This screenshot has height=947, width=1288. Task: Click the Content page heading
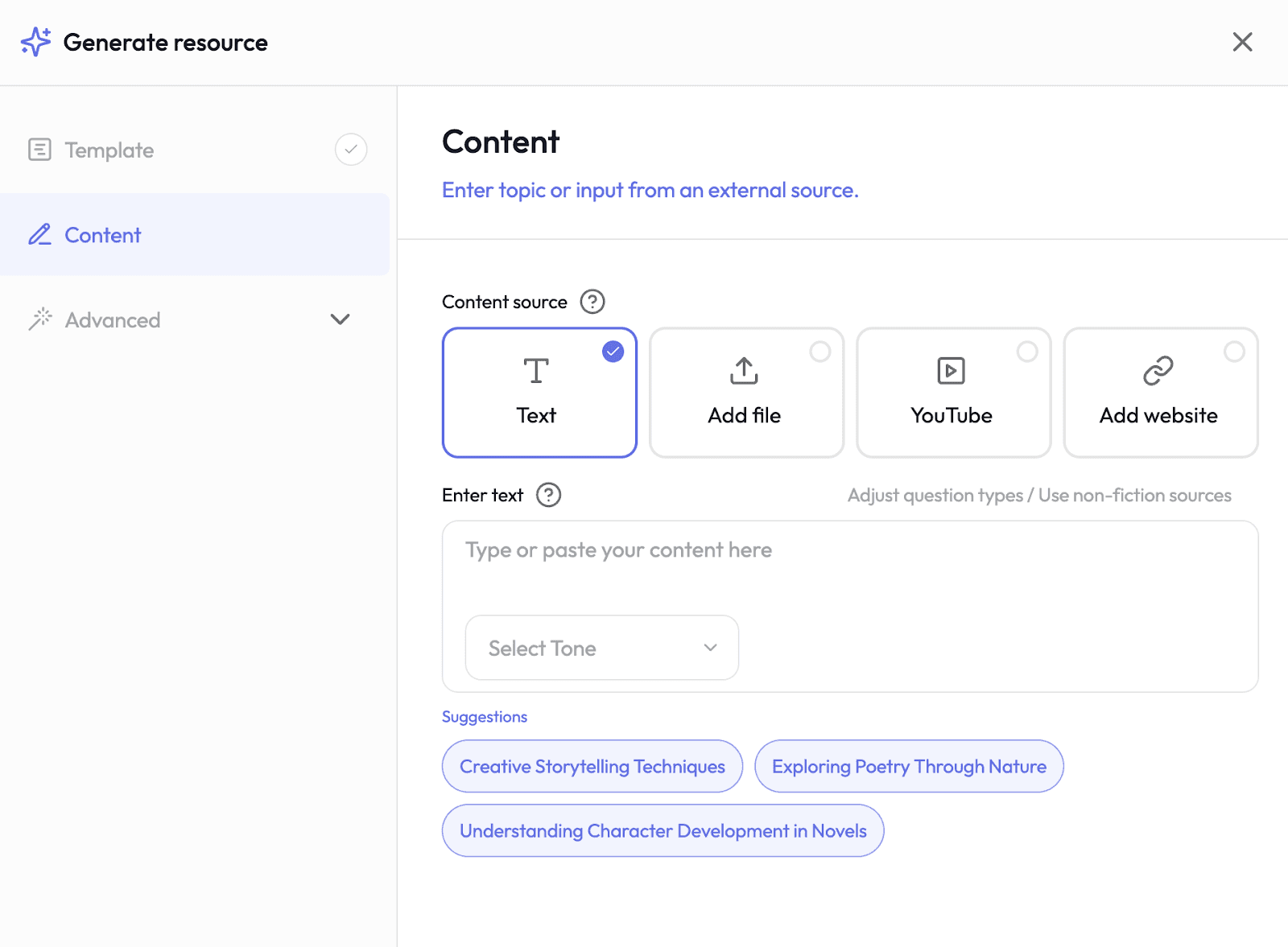pyautogui.click(x=501, y=142)
